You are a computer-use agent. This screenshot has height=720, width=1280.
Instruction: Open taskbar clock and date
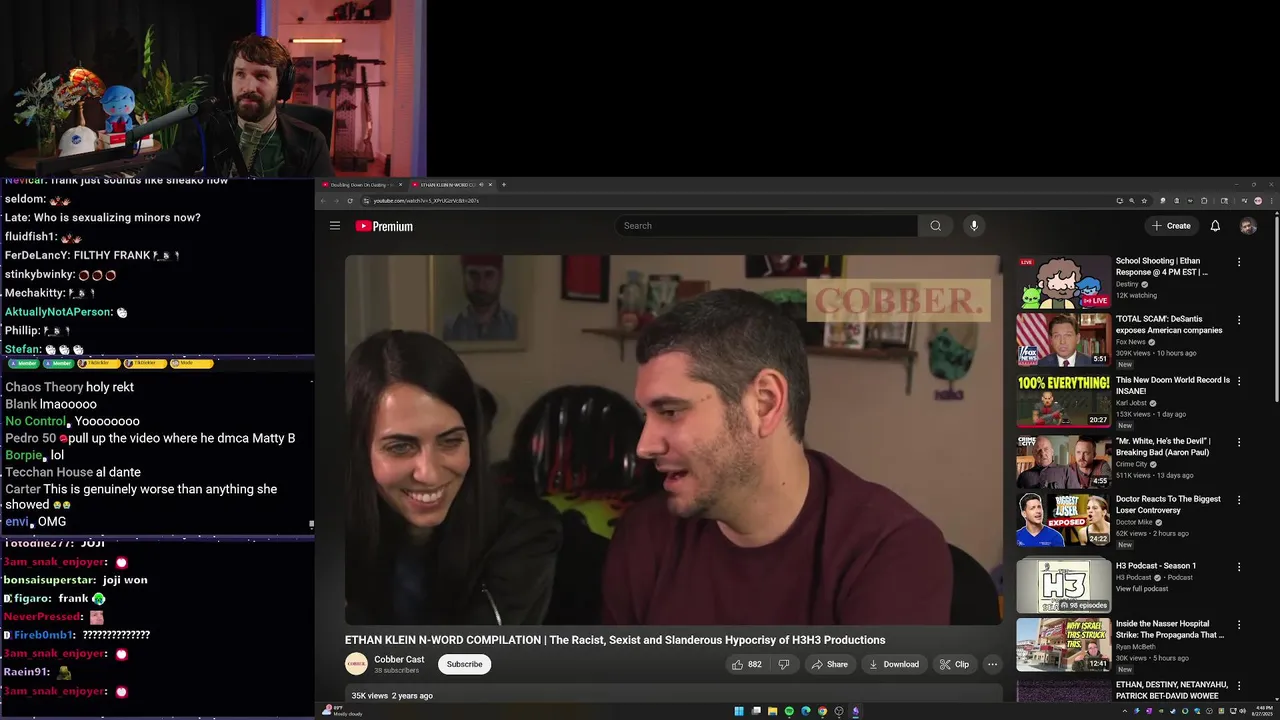1260,711
